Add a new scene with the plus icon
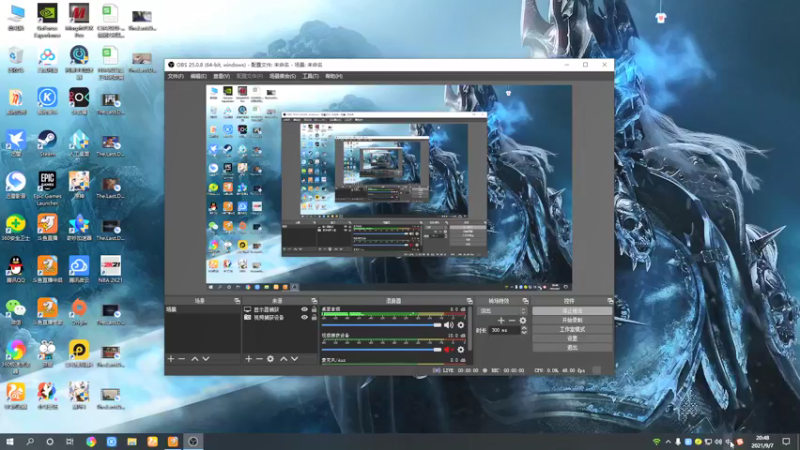This screenshot has width=800, height=450. [171, 359]
